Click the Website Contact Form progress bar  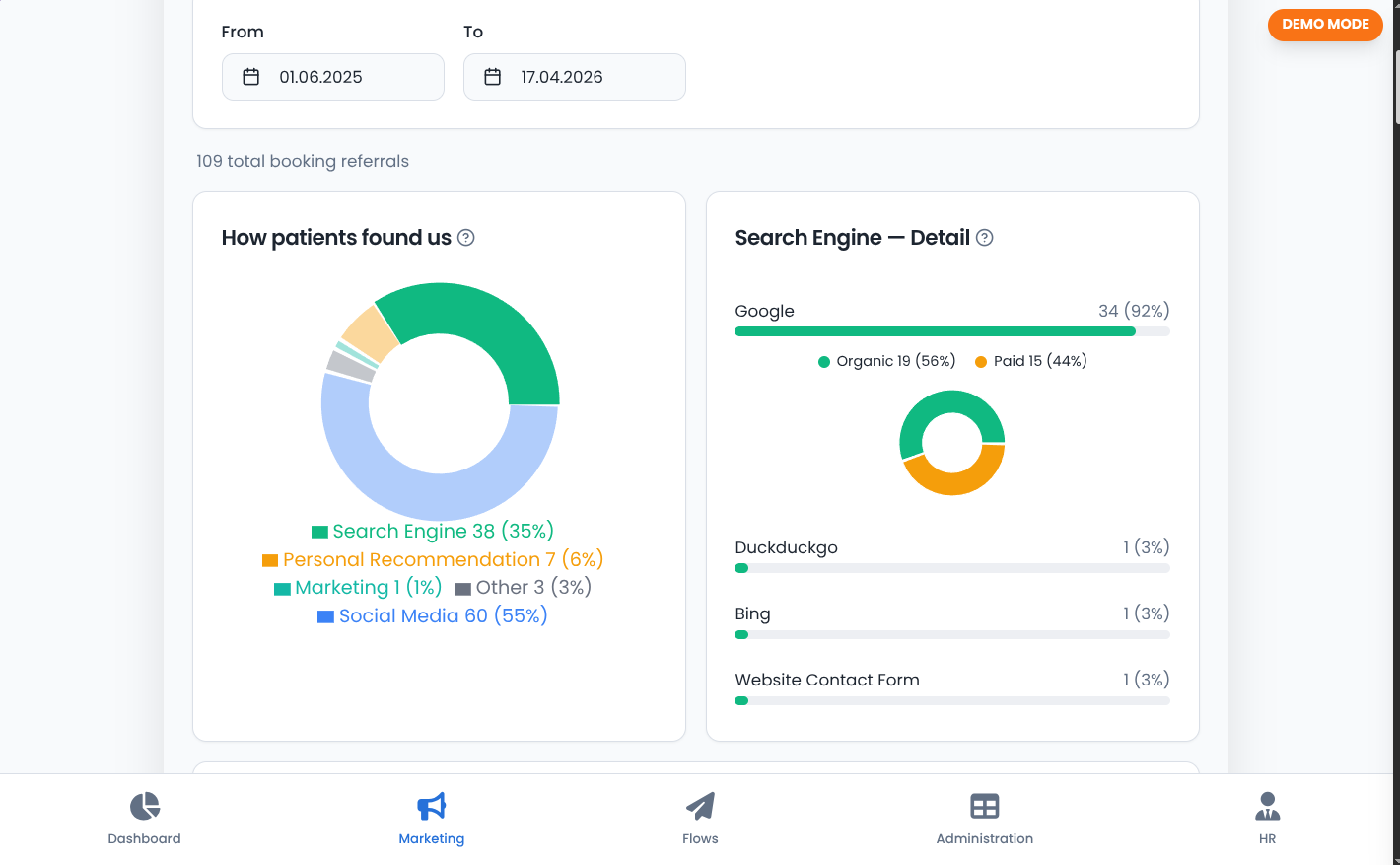point(952,701)
